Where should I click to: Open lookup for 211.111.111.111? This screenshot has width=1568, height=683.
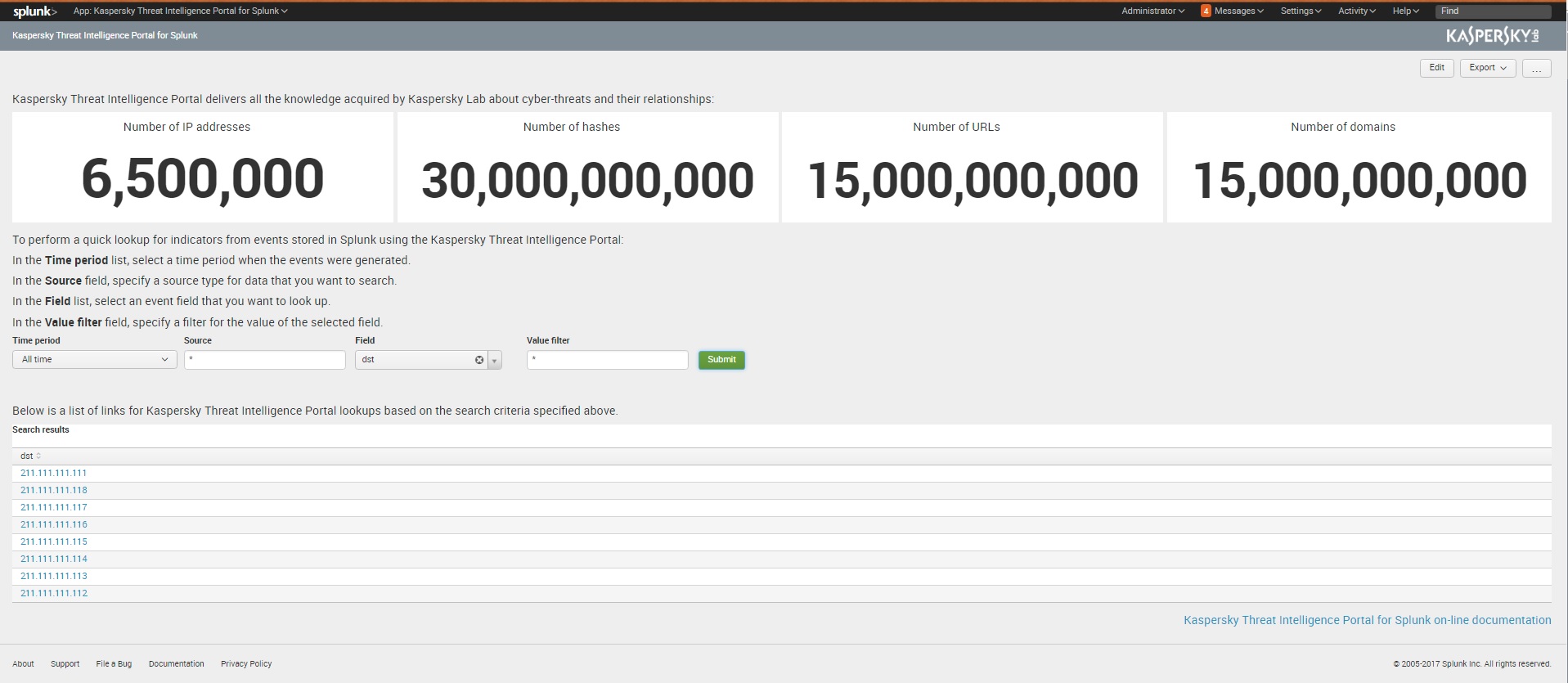[54, 474]
